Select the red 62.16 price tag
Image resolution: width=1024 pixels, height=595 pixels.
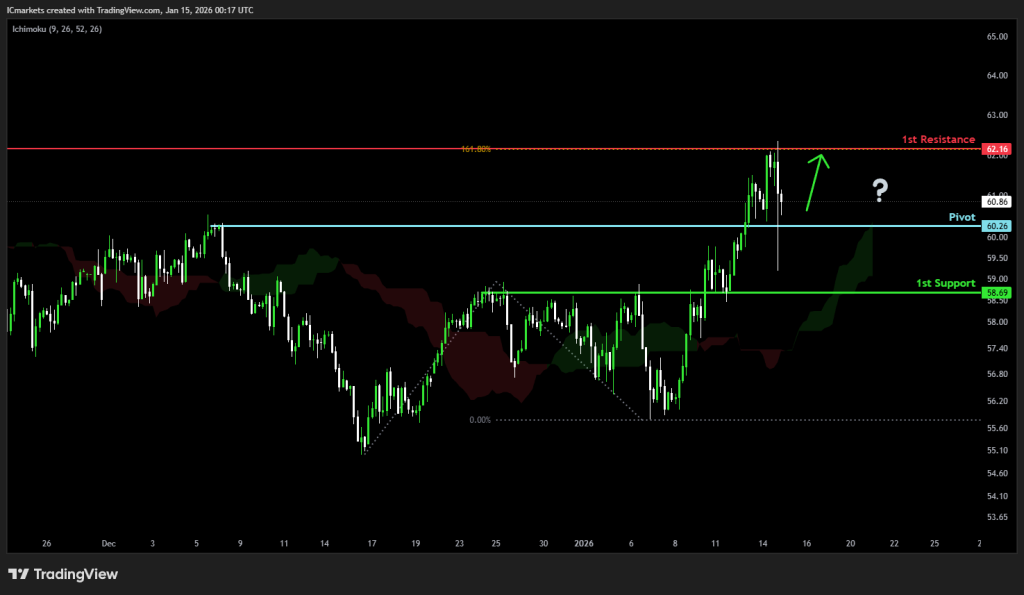pyautogui.click(x=997, y=149)
